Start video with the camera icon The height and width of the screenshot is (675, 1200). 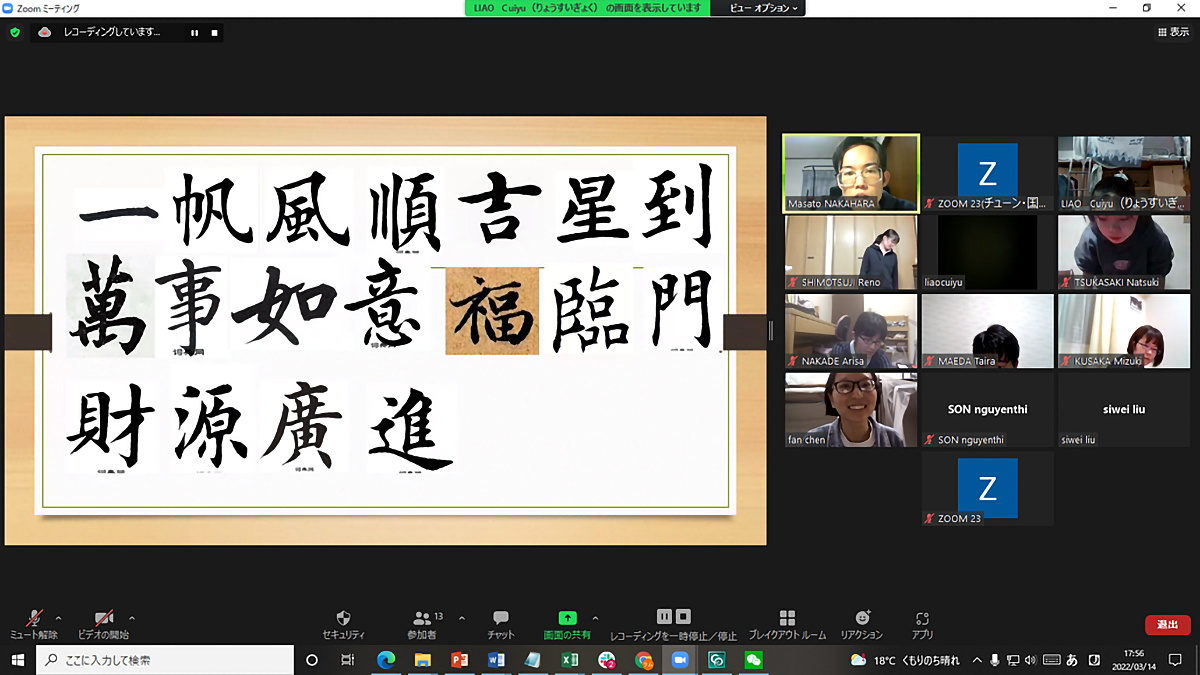pyautogui.click(x=103, y=618)
